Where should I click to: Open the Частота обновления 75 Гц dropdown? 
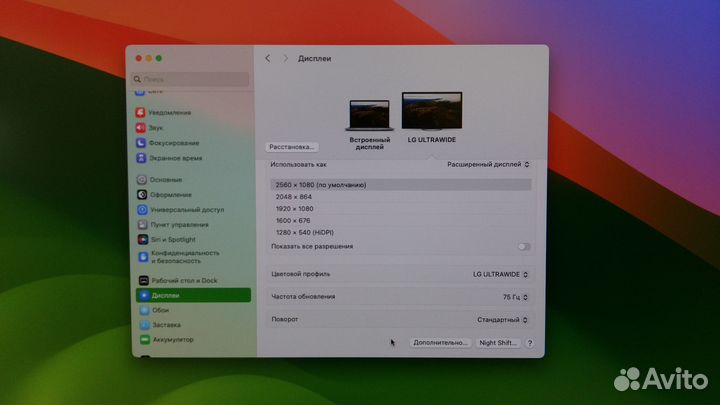[x=515, y=297]
